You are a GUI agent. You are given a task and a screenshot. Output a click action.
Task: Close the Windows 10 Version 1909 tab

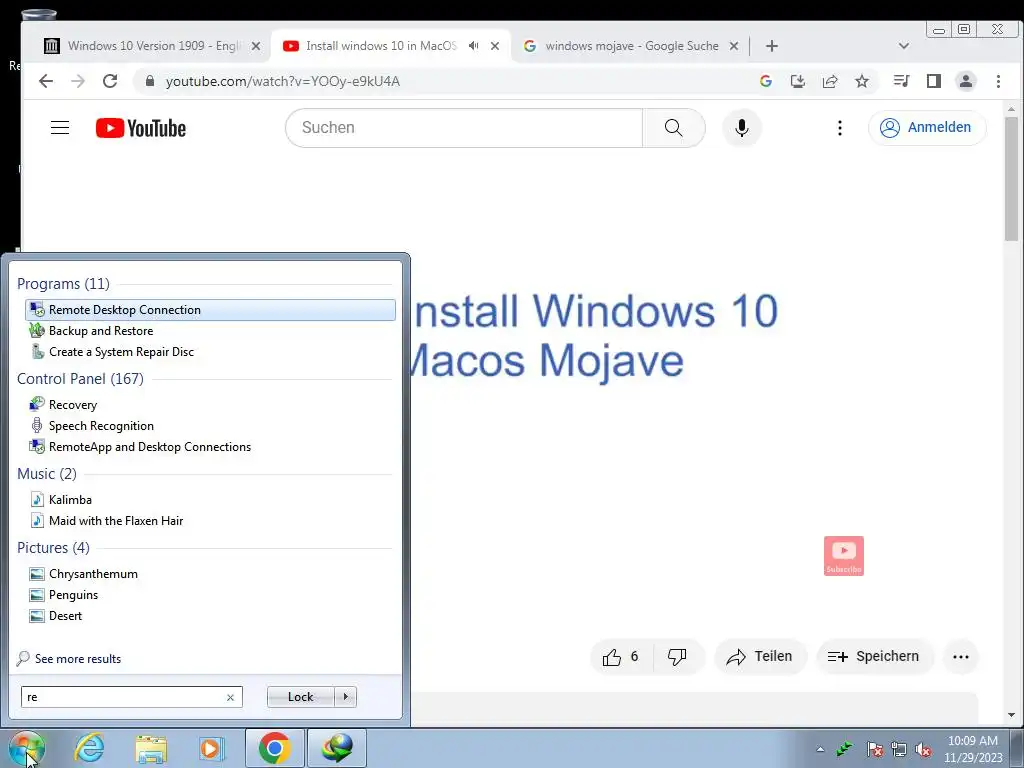point(256,46)
